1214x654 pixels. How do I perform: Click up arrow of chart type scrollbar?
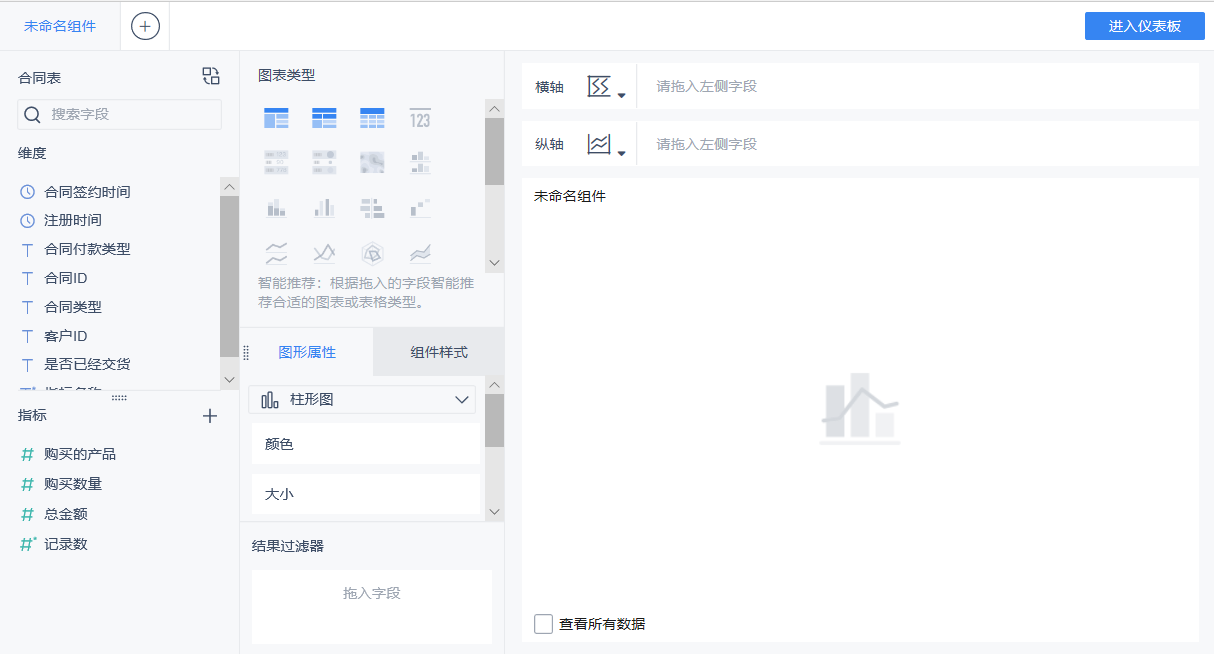click(494, 108)
